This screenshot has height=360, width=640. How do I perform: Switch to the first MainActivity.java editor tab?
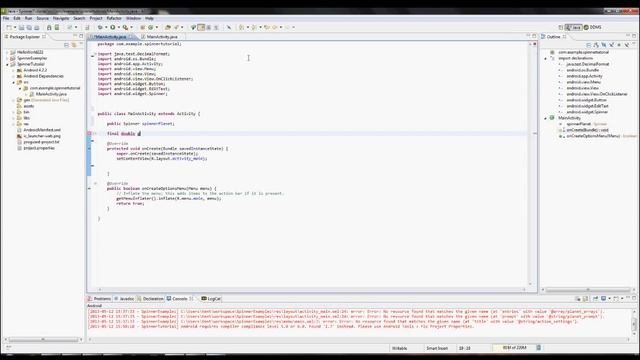110,37
